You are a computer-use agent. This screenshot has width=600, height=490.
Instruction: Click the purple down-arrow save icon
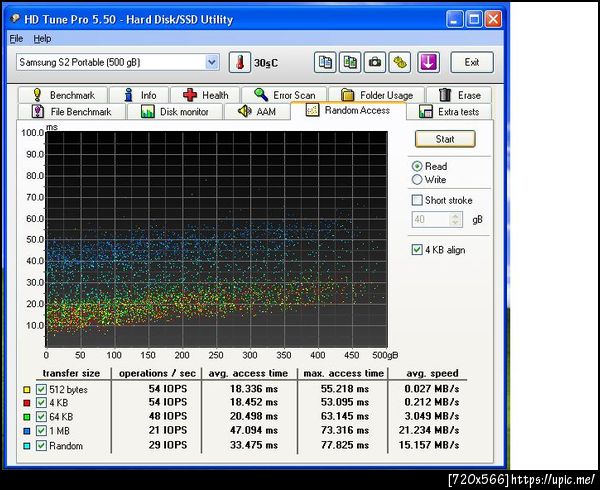click(x=428, y=62)
